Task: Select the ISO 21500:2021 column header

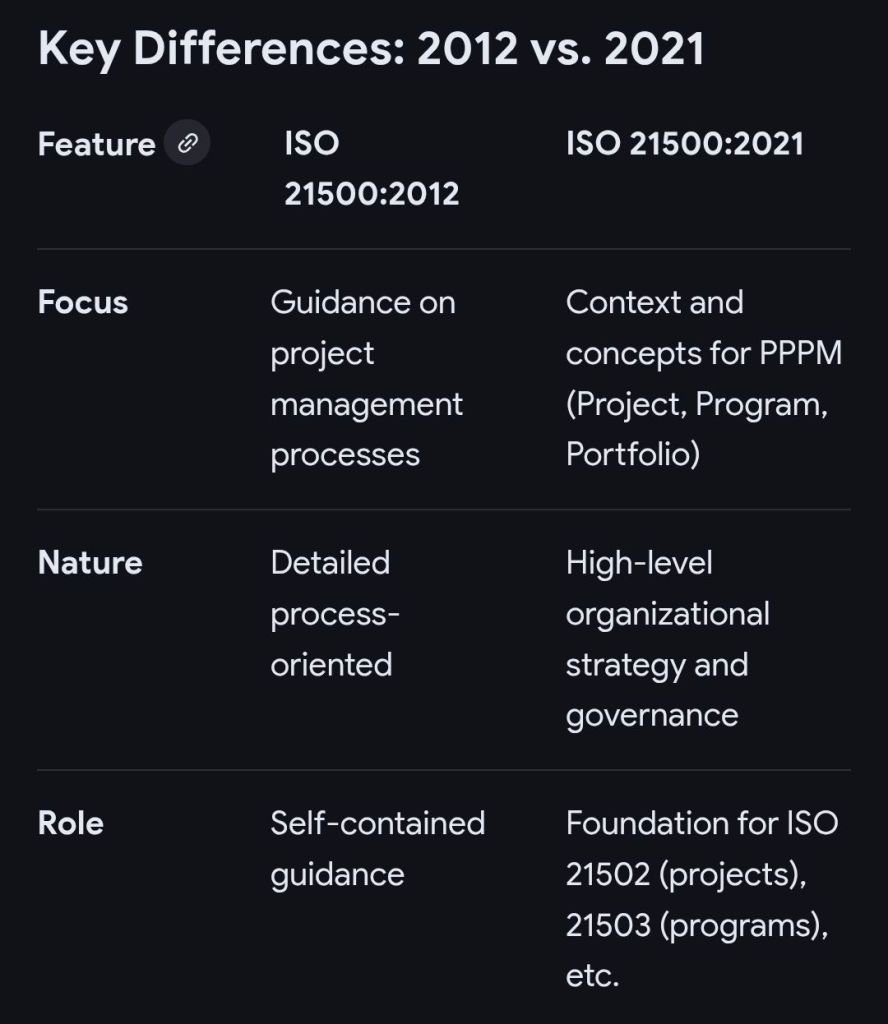Action: click(x=684, y=143)
